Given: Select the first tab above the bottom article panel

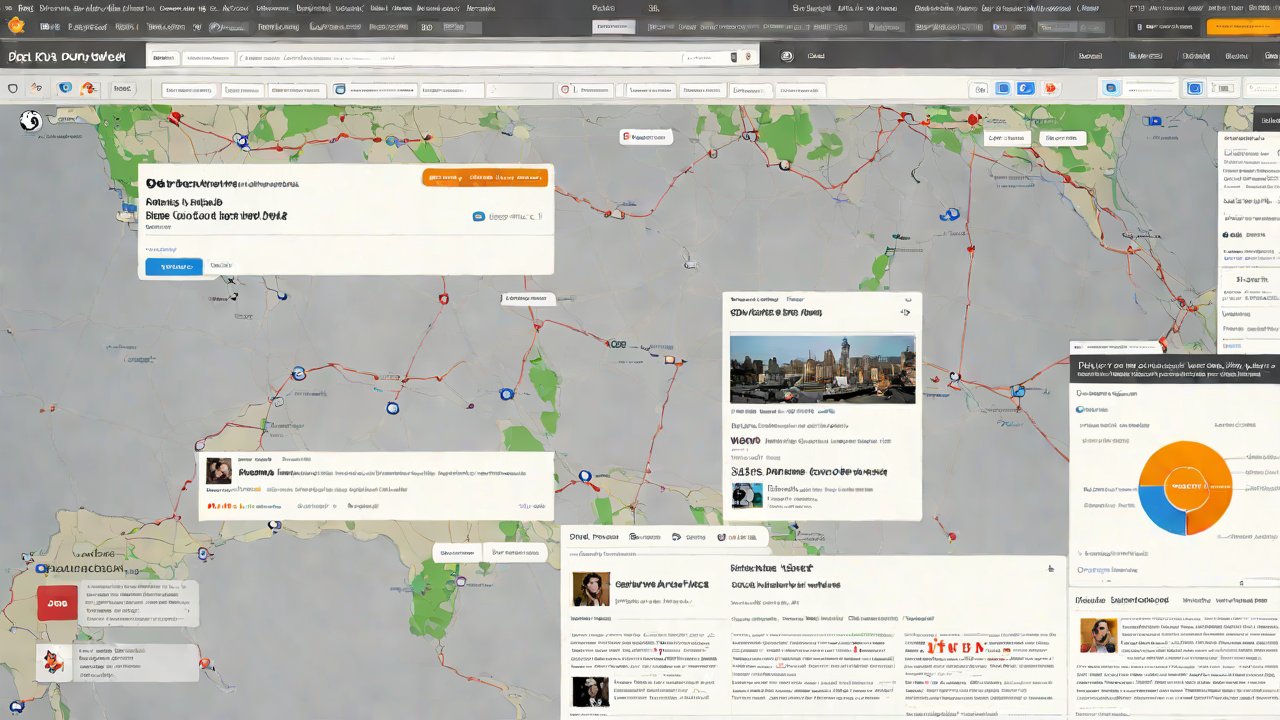Looking at the screenshot, I should [x=594, y=537].
